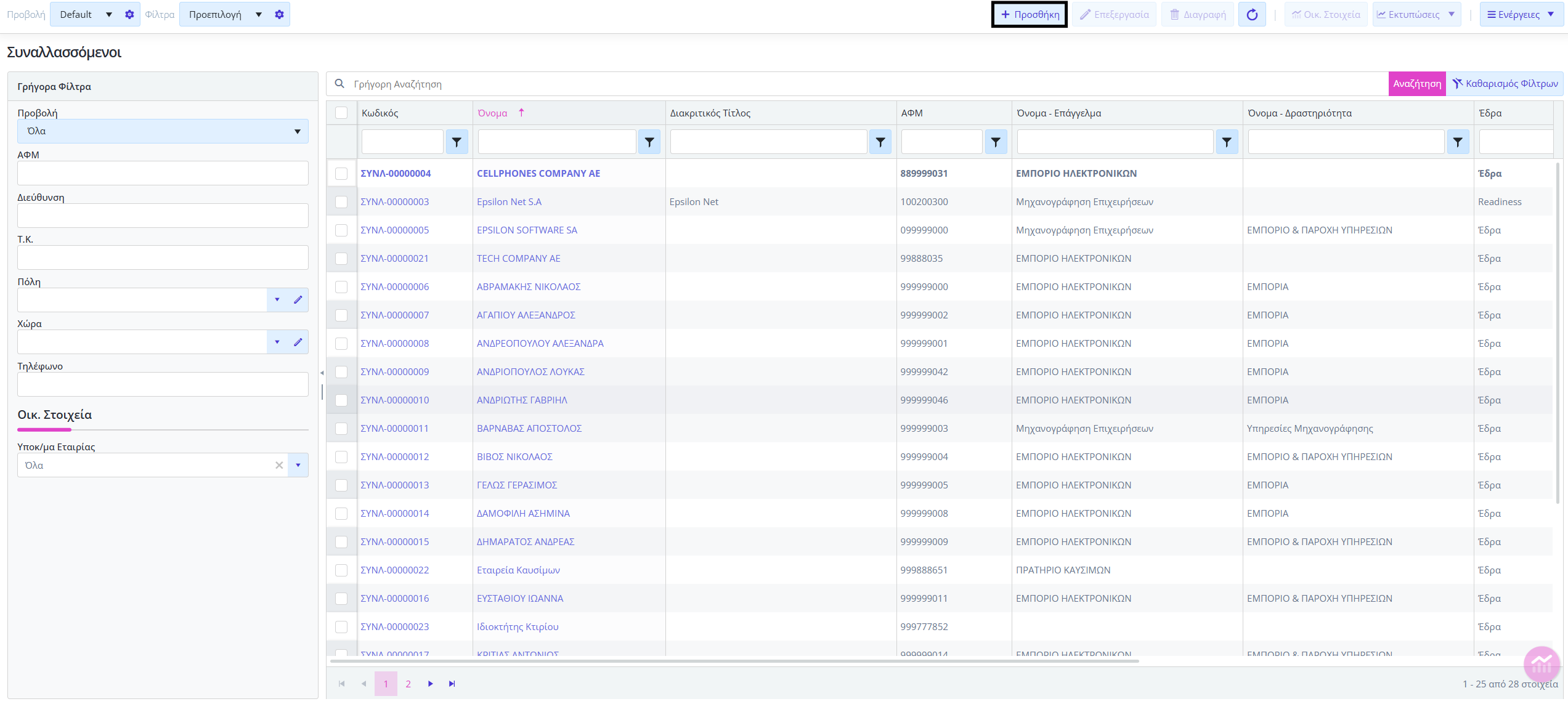The width and height of the screenshot is (1568, 704).
Task: Open the ΔΑΜΟΦΙΛΗ ΑΣΗΜΙΝΑ name link
Action: point(523,513)
